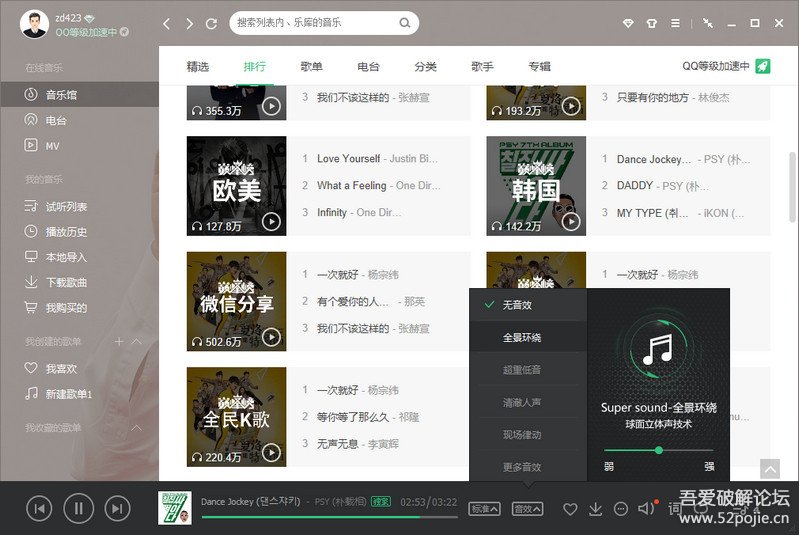The width and height of the screenshot is (799, 535).
Task: Open the green diamond VIP icon in title bar
Action: [628, 23]
